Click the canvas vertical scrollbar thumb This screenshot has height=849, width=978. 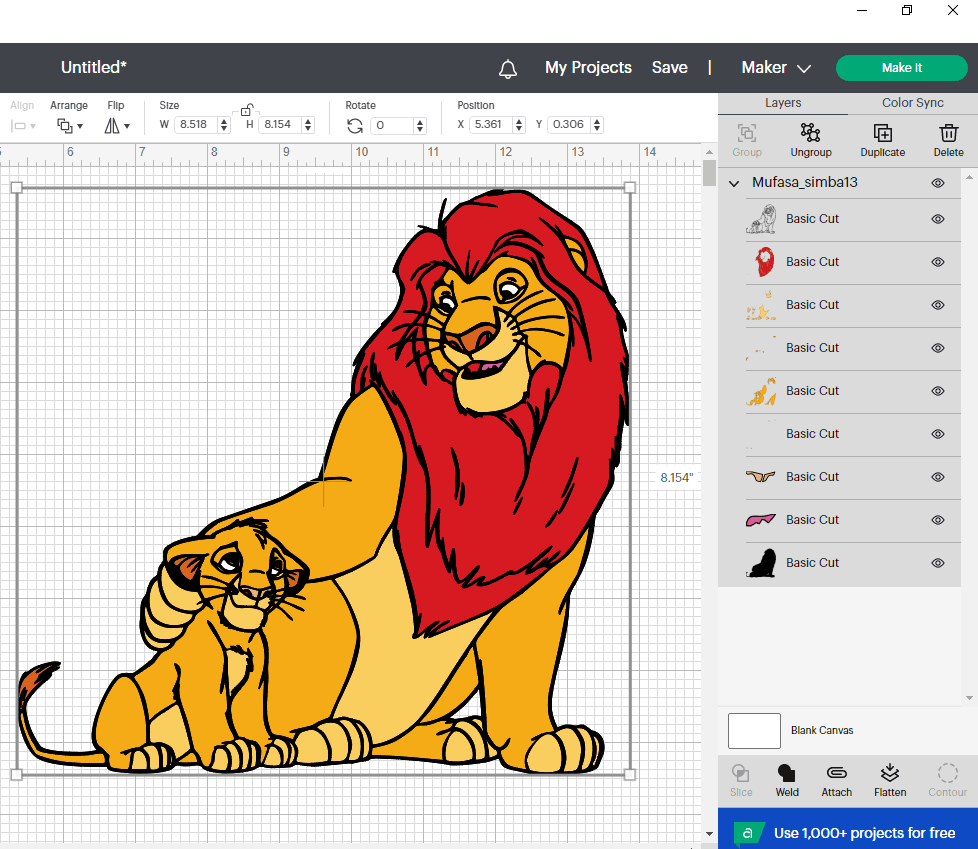coord(709,173)
